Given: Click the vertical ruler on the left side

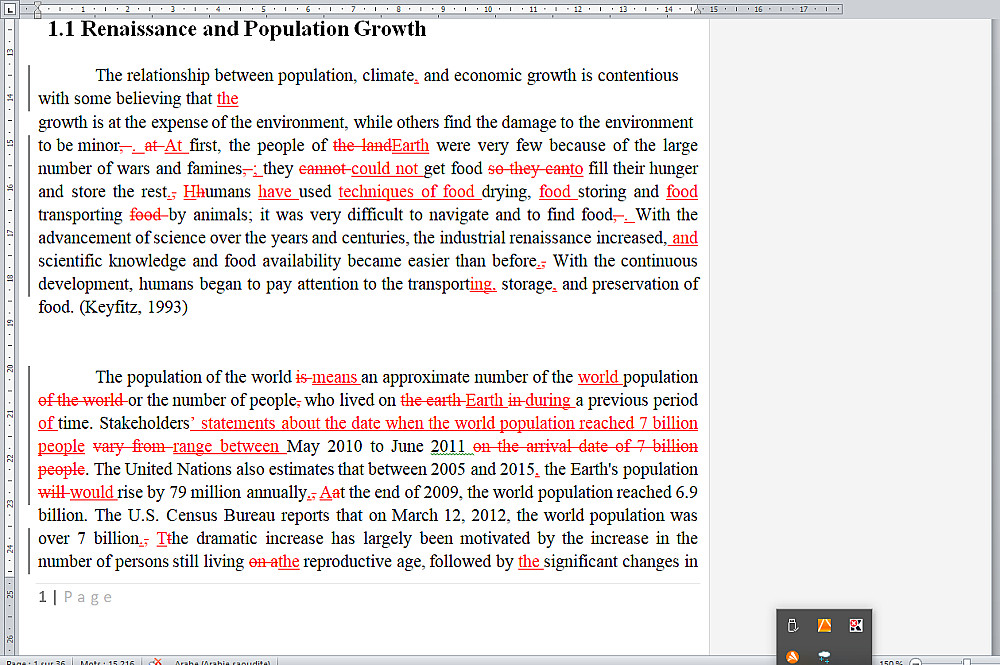Looking at the screenshot, I should pyautogui.click(x=10, y=338).
